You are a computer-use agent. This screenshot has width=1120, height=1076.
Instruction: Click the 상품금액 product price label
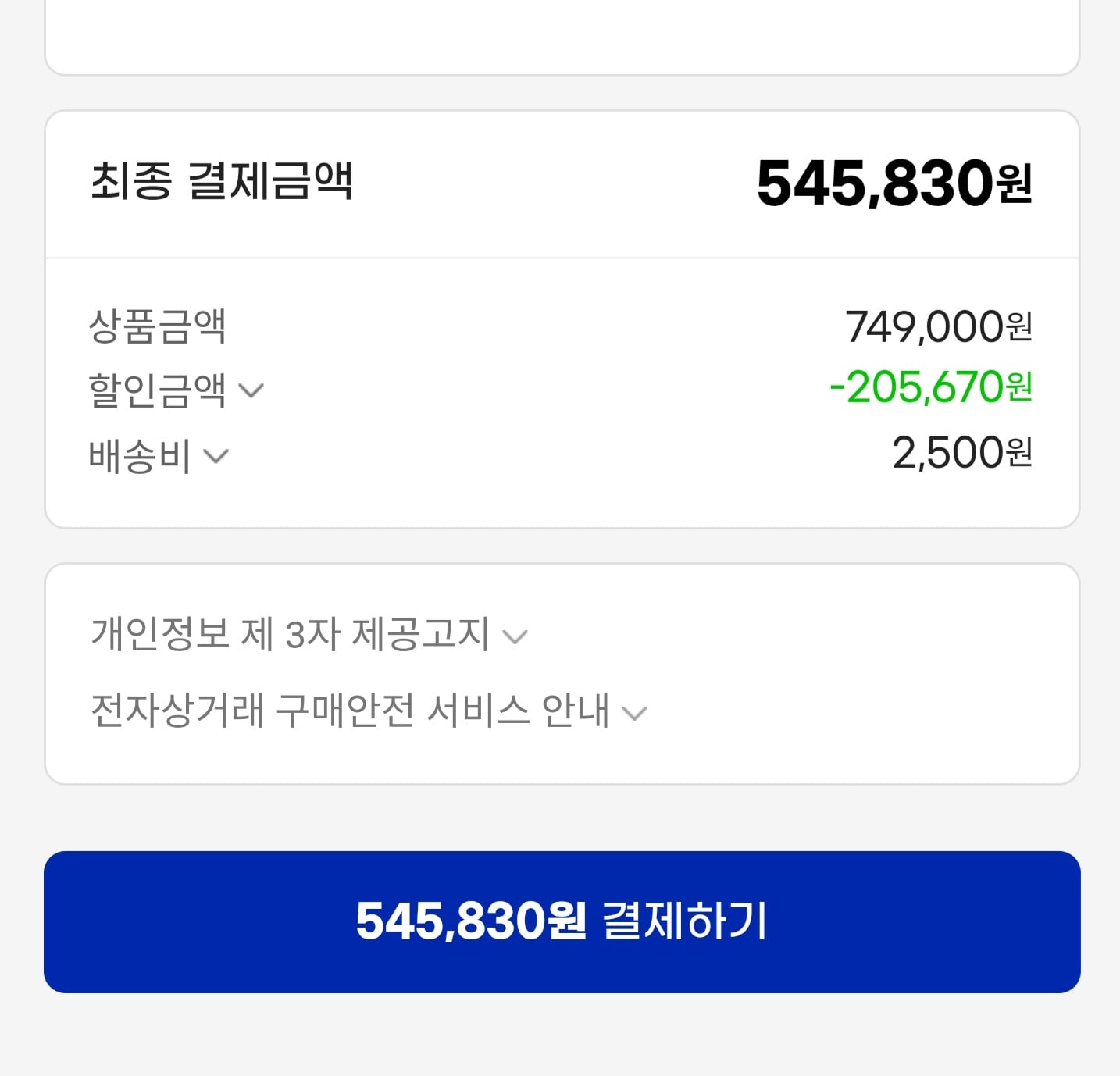(x=156, y=327)
